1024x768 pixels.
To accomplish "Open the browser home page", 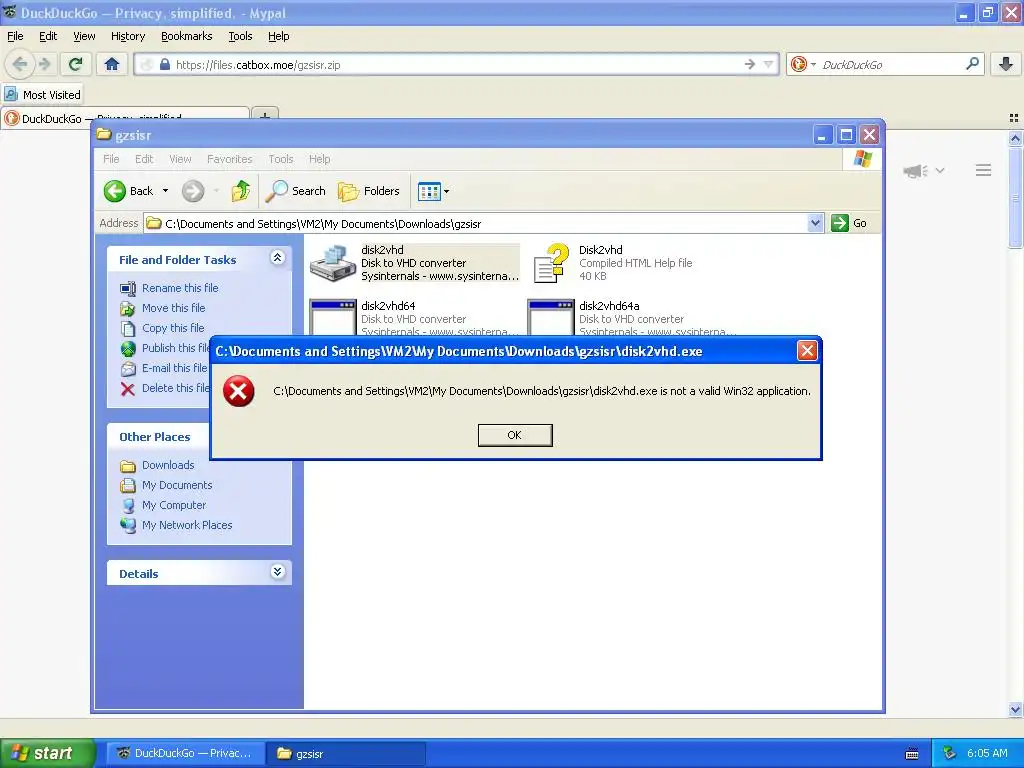I will [x=112, y=64].
